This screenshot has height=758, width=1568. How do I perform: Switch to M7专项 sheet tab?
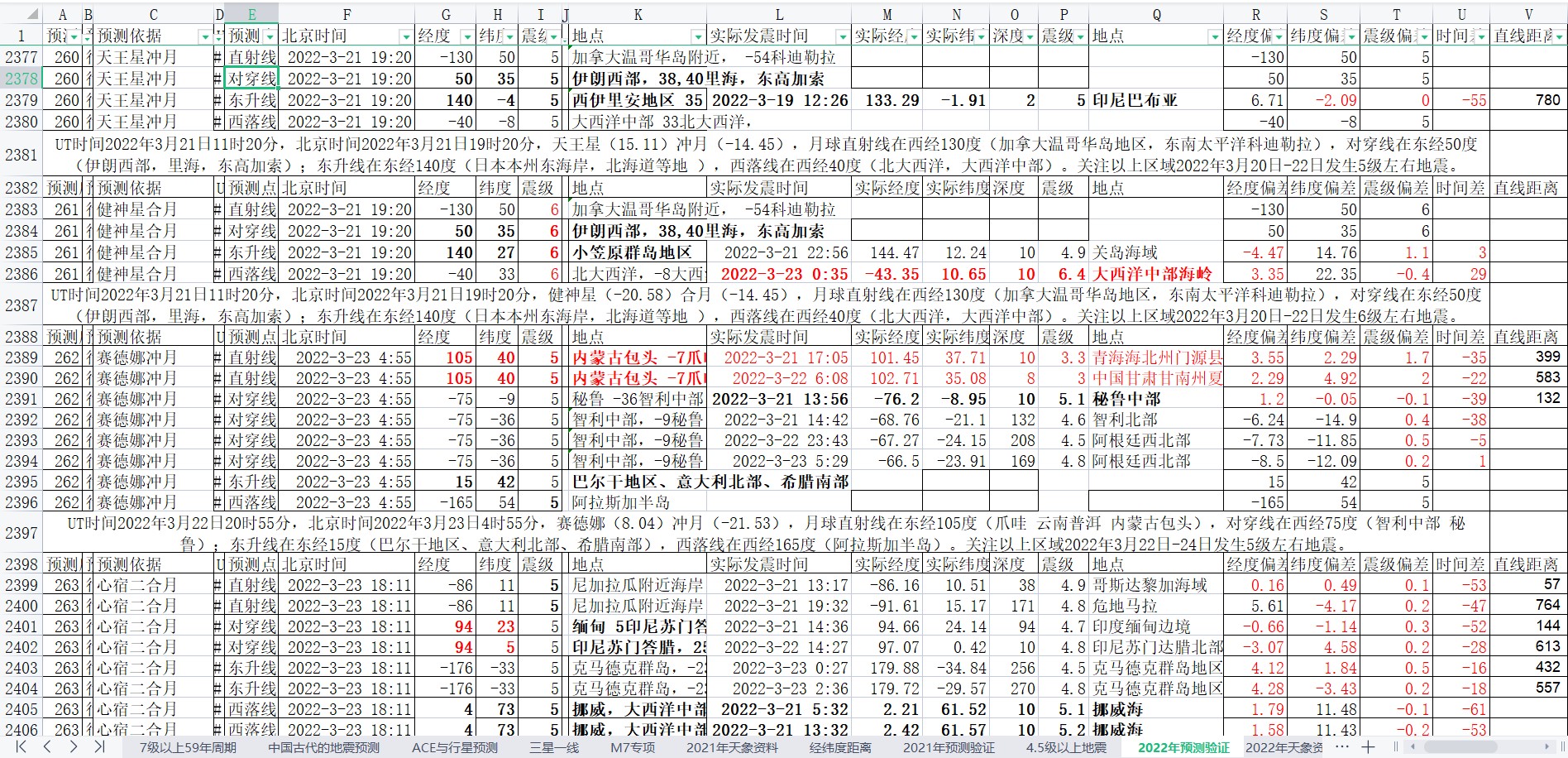point(633,747)
